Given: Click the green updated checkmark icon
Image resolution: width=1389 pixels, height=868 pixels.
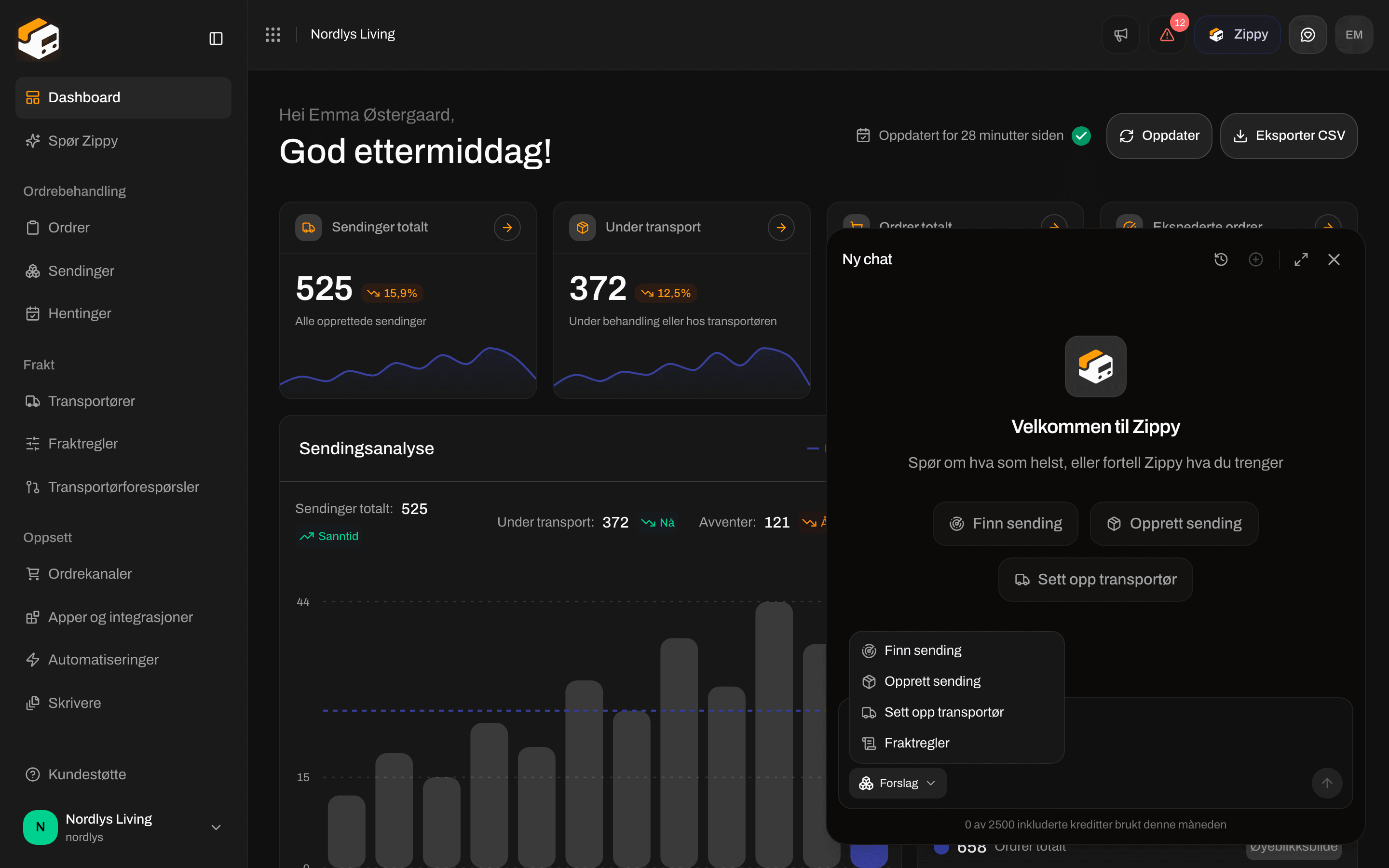Looking at the screenshot, I should coord(1081,136).
